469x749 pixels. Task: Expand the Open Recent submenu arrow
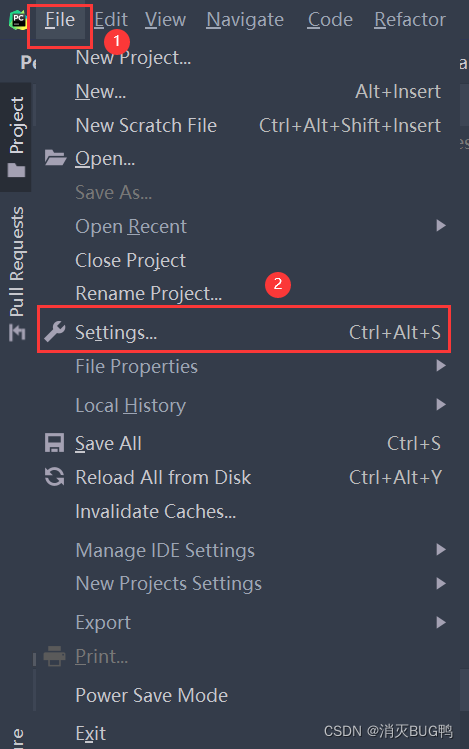point(441,225)
